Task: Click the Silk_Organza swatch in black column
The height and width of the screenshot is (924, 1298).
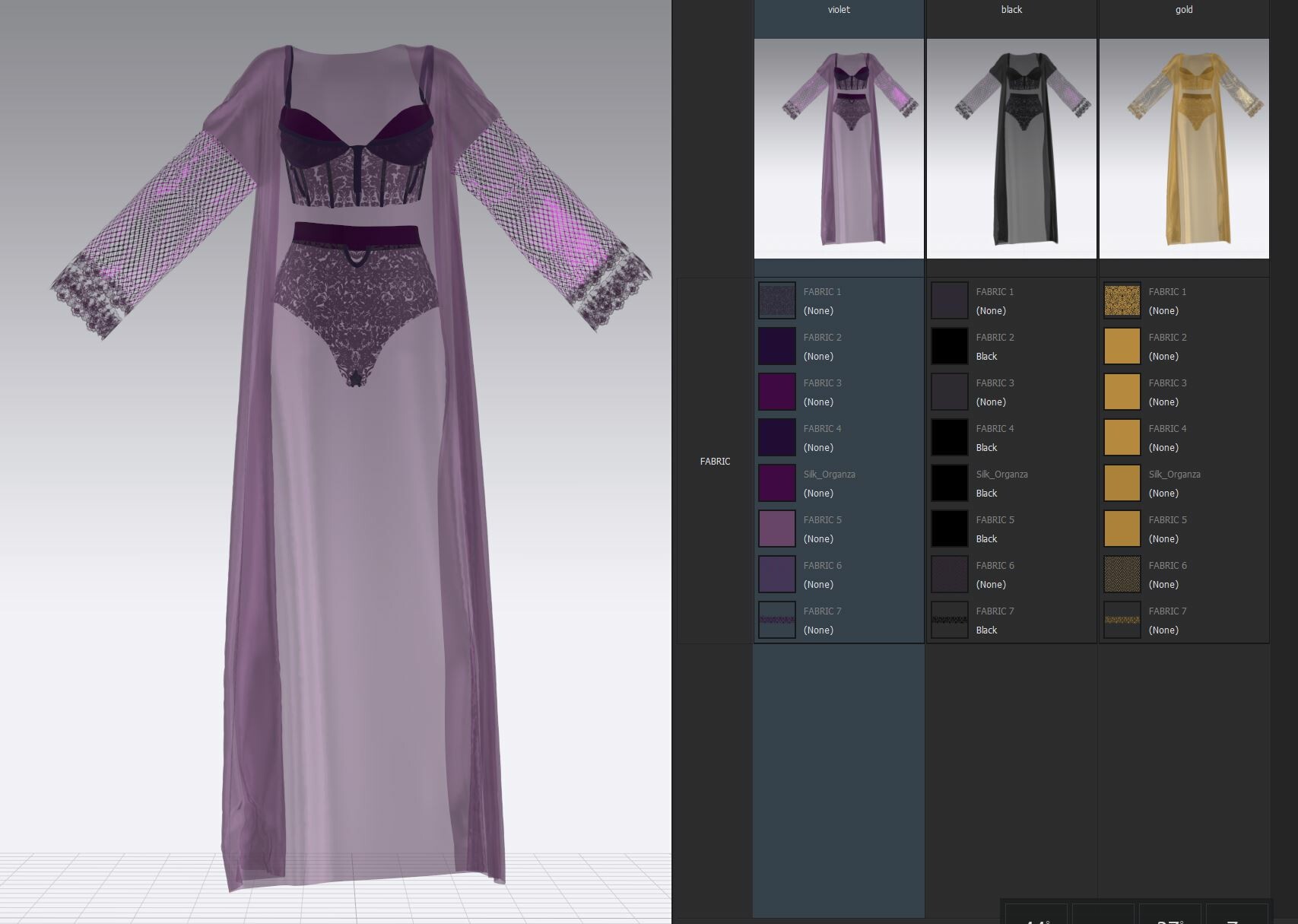Action: (x=950, y=483)
